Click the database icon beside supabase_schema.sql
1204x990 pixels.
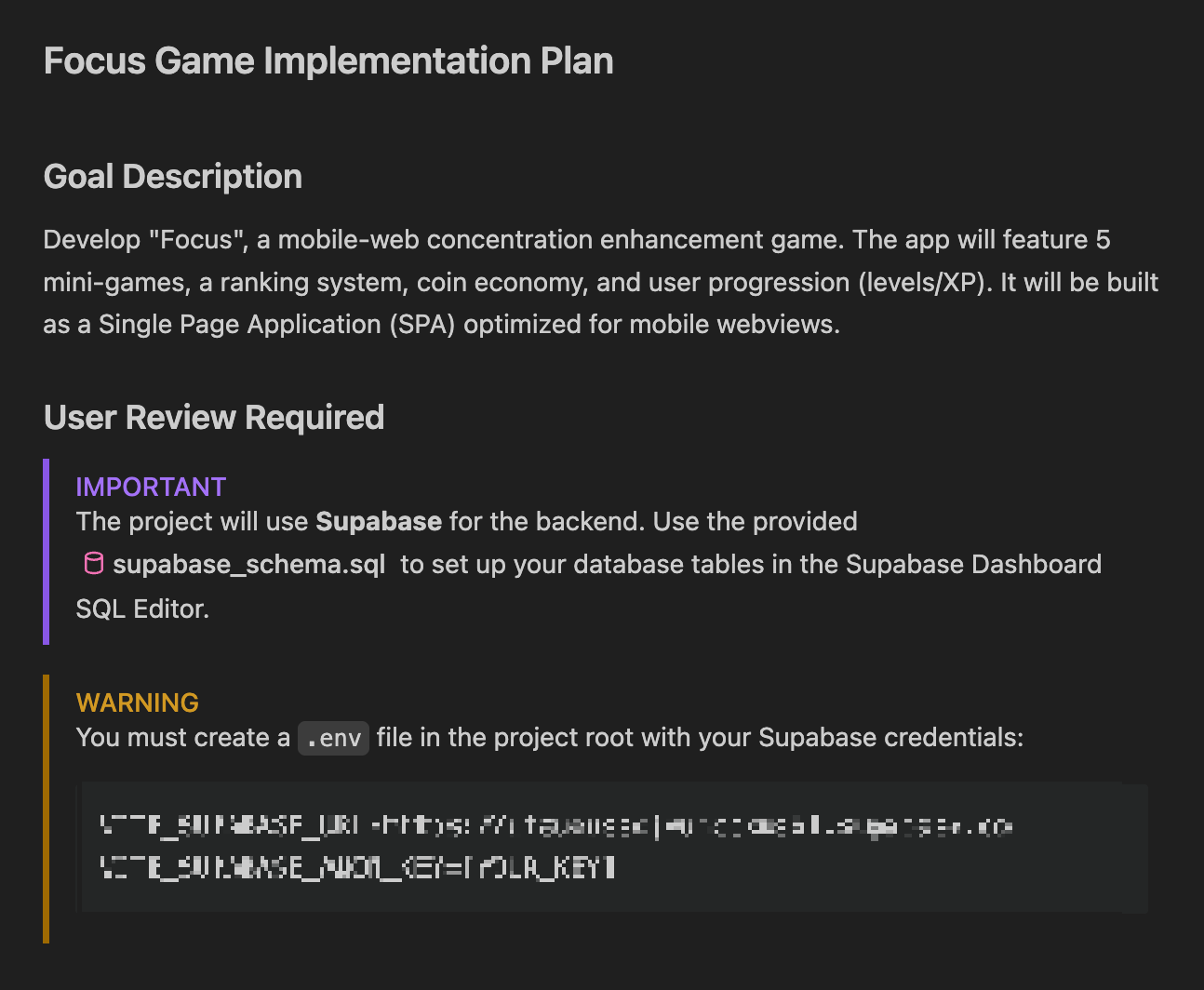[94, 564]
